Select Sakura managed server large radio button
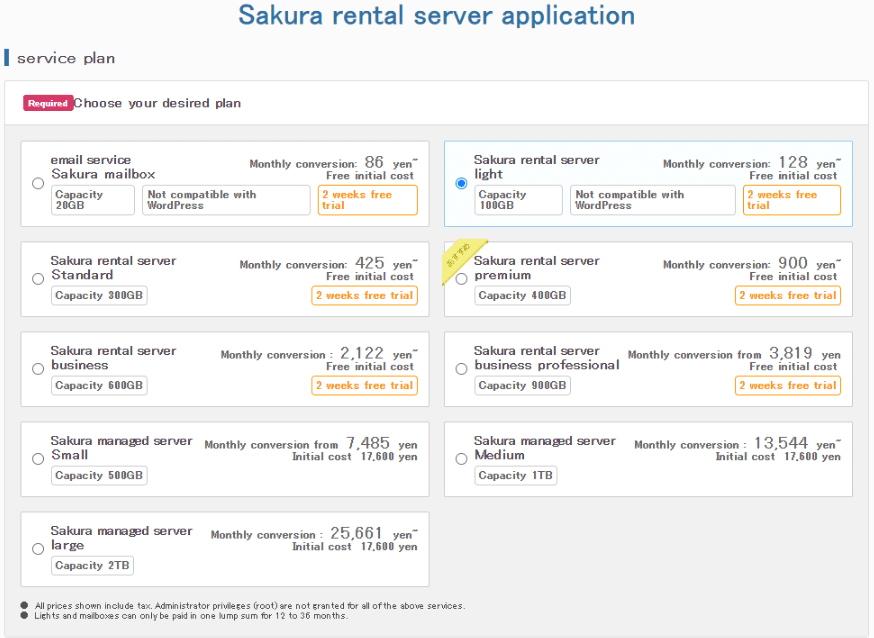The height and width of the screenshot is (638, 874). [38, 549]
